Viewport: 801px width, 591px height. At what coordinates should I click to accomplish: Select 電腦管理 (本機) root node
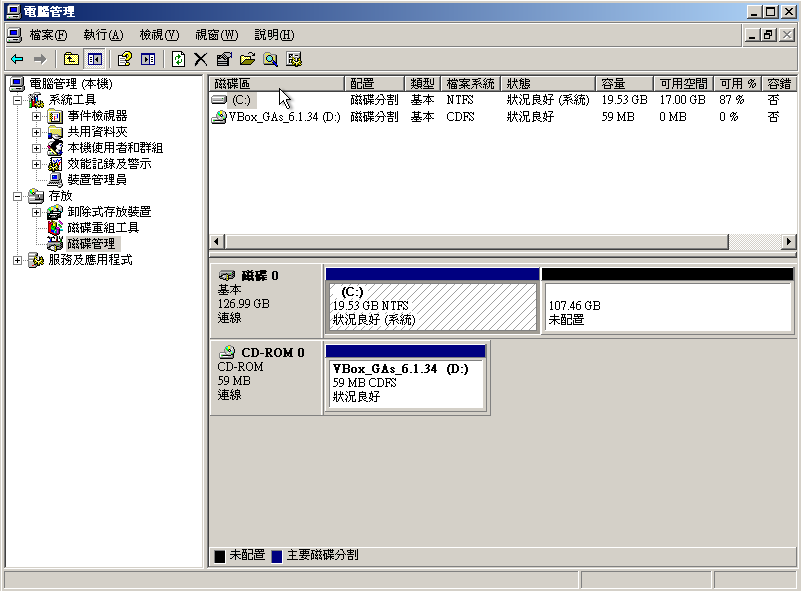click(70, 84)
